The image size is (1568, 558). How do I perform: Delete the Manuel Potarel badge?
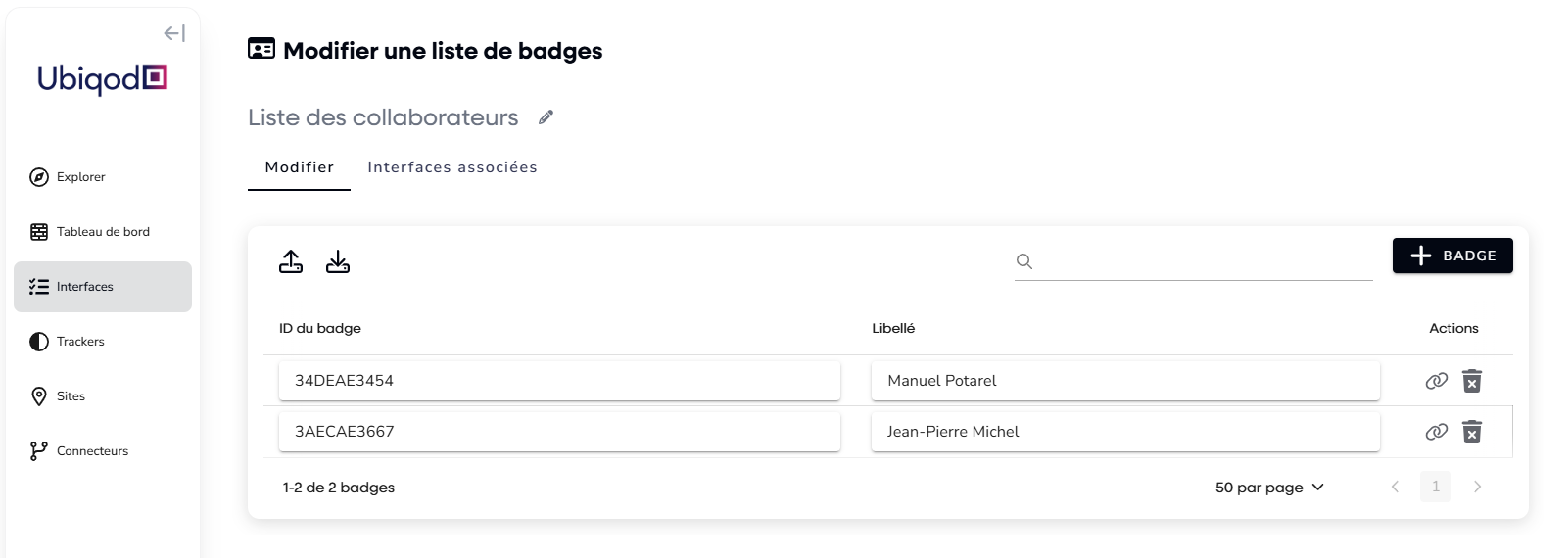pos(1471,381)
